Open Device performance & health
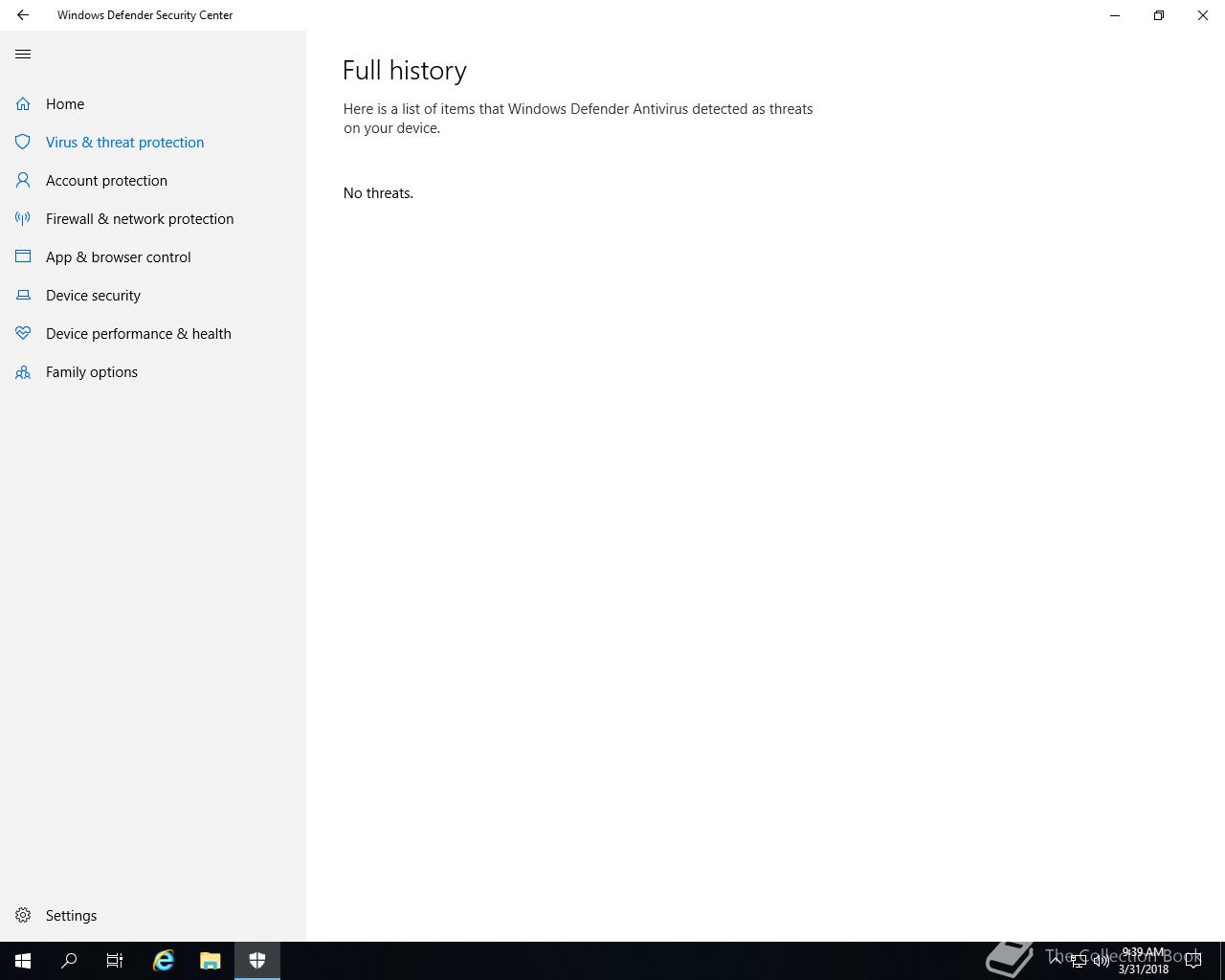This screenshot has height=980, width=1225. click(x=139, y=333)
